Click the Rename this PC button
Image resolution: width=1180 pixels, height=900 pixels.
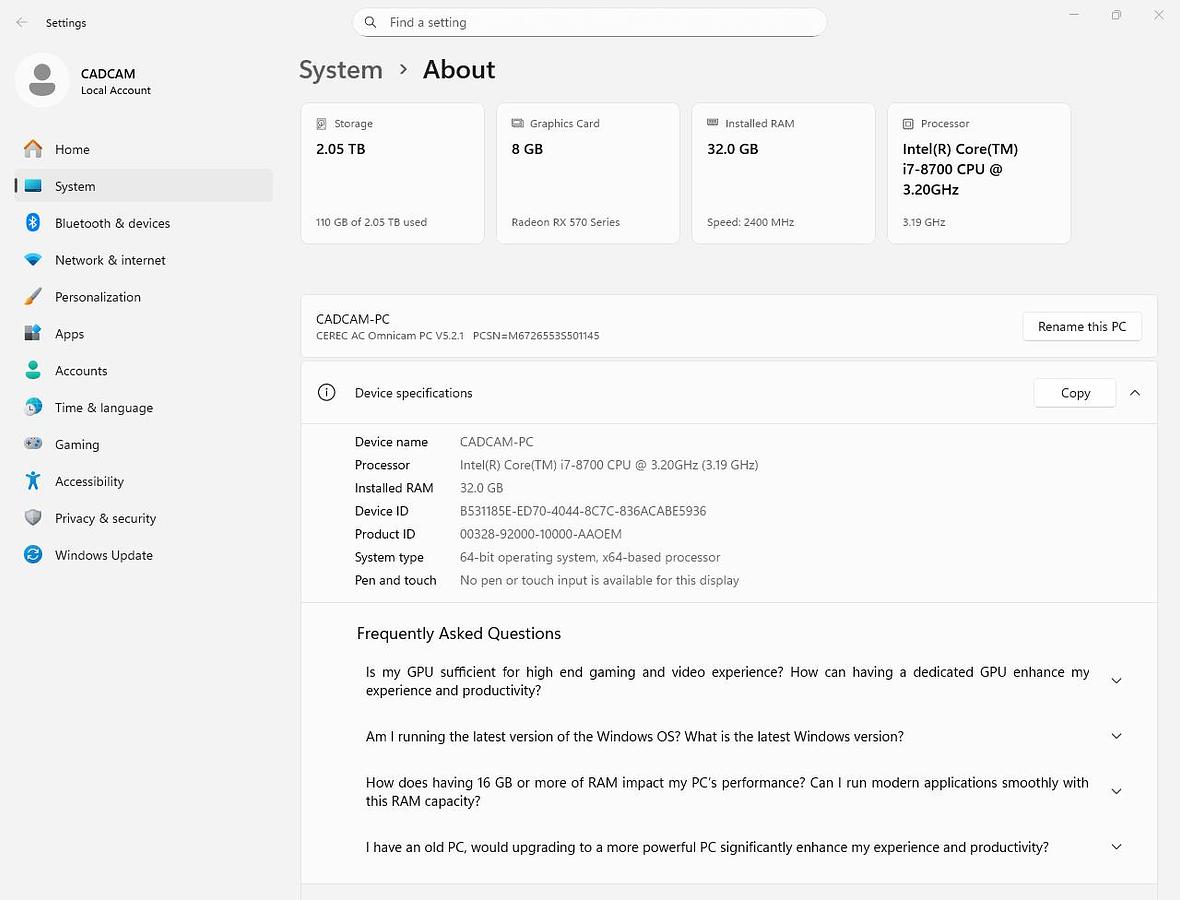pos(1081,326)
